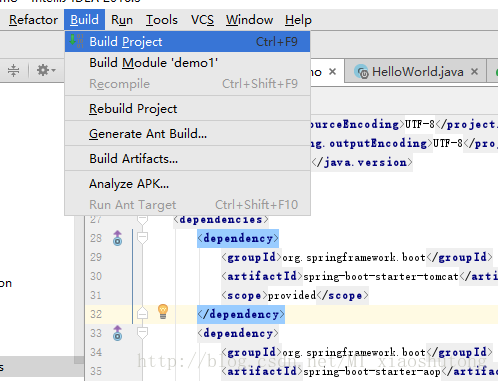Collapse the fold at line 27 dependencies

[x=142, y=219]
